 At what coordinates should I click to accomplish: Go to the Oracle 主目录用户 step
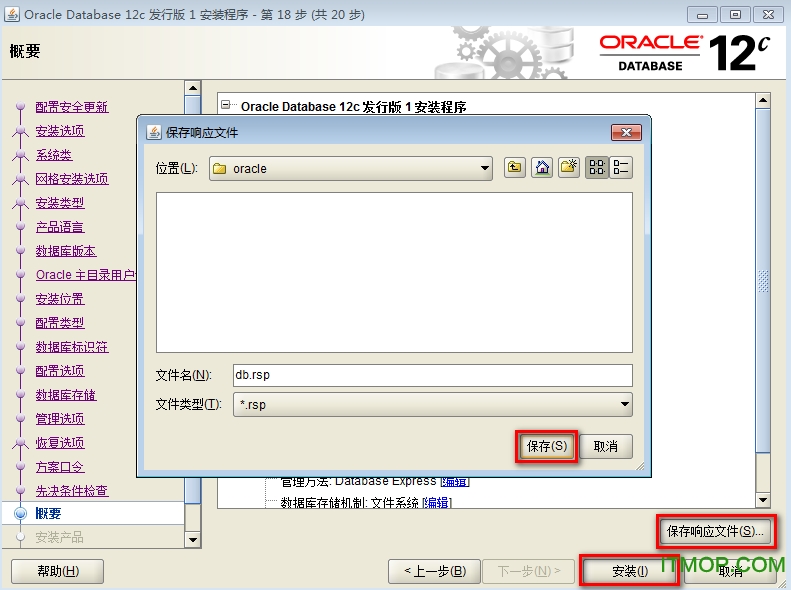86,275
